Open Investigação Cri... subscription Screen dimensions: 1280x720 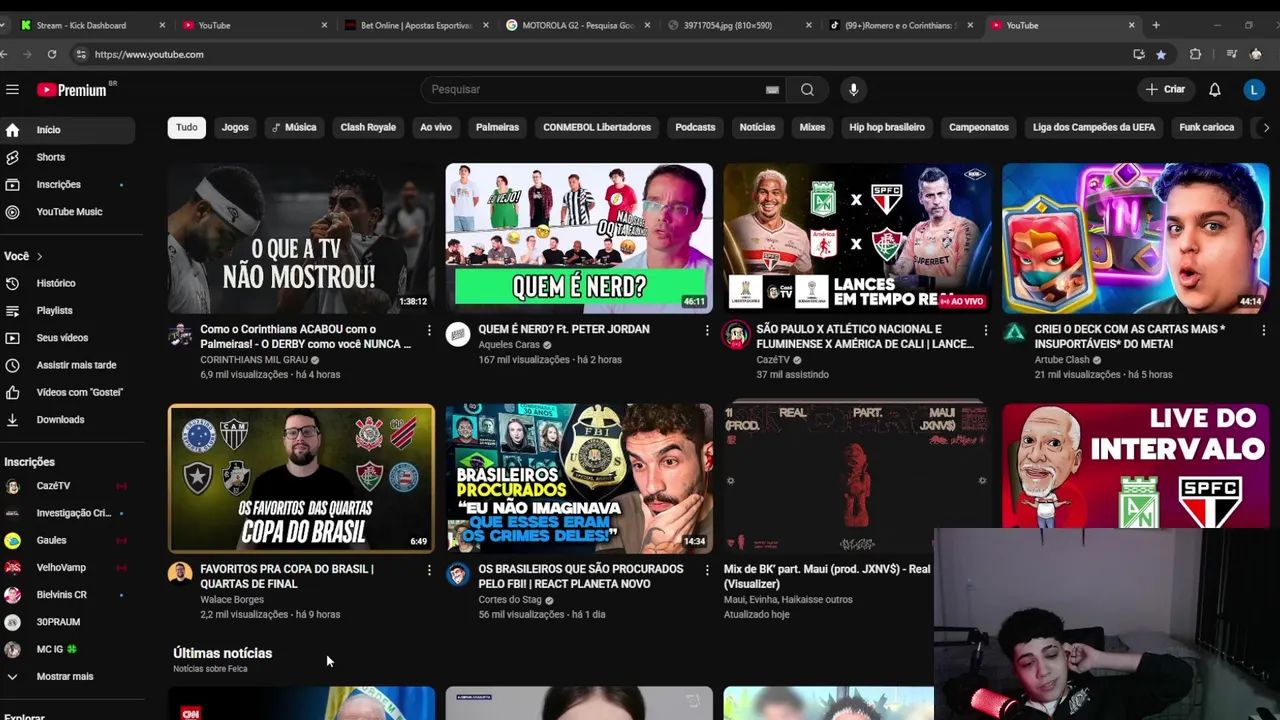67,513
